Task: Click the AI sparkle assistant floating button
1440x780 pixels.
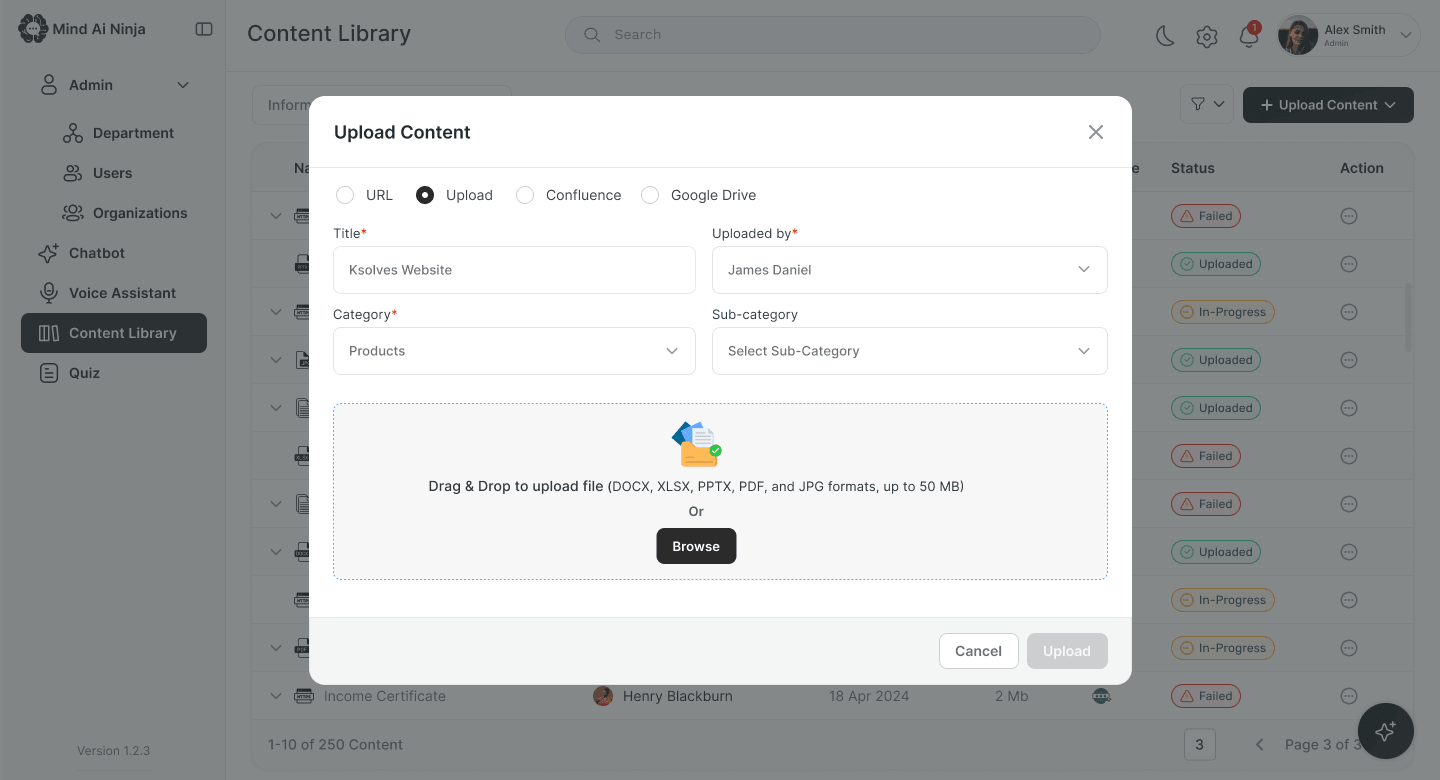Action: tap(1385, 731)
